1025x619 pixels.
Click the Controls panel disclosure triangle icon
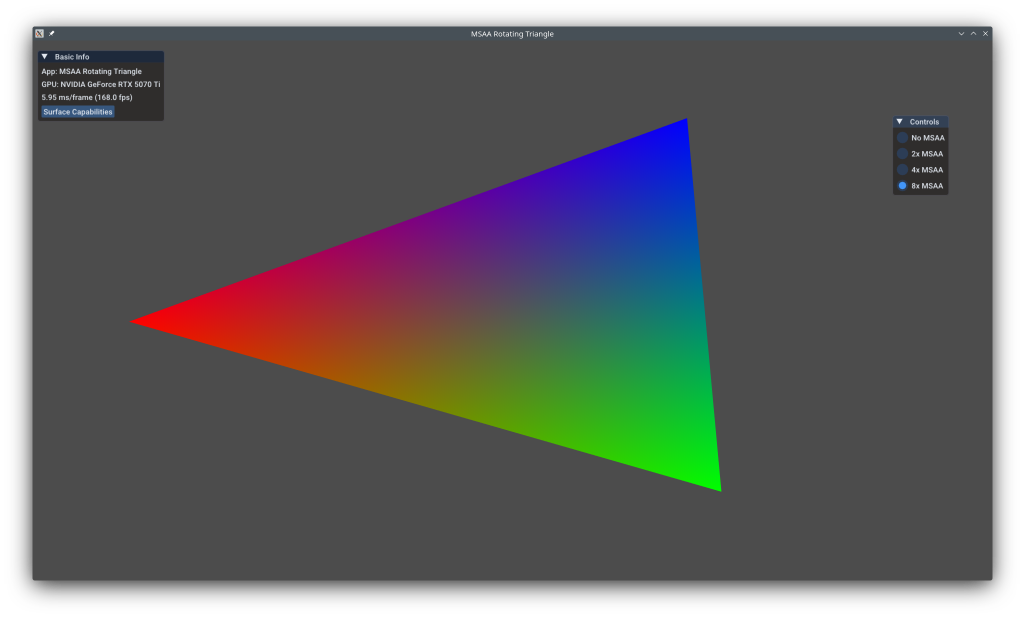point(899,121)
